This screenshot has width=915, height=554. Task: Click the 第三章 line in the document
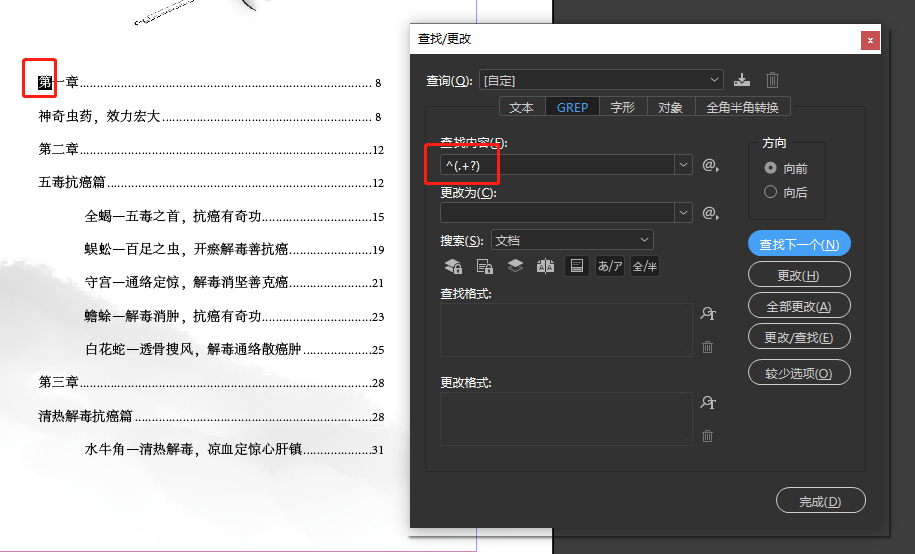pyautogui.click(x=211, y=382)
